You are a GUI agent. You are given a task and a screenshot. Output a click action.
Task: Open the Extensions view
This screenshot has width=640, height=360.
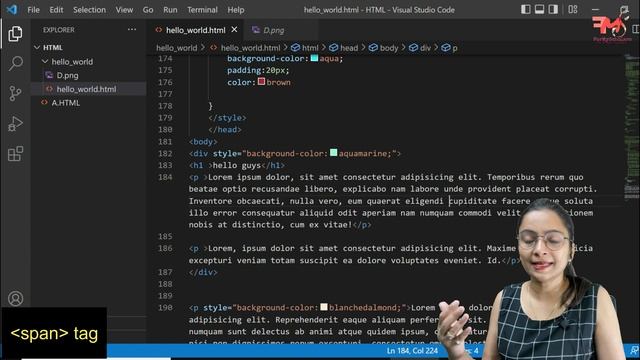tap(15, 153)
